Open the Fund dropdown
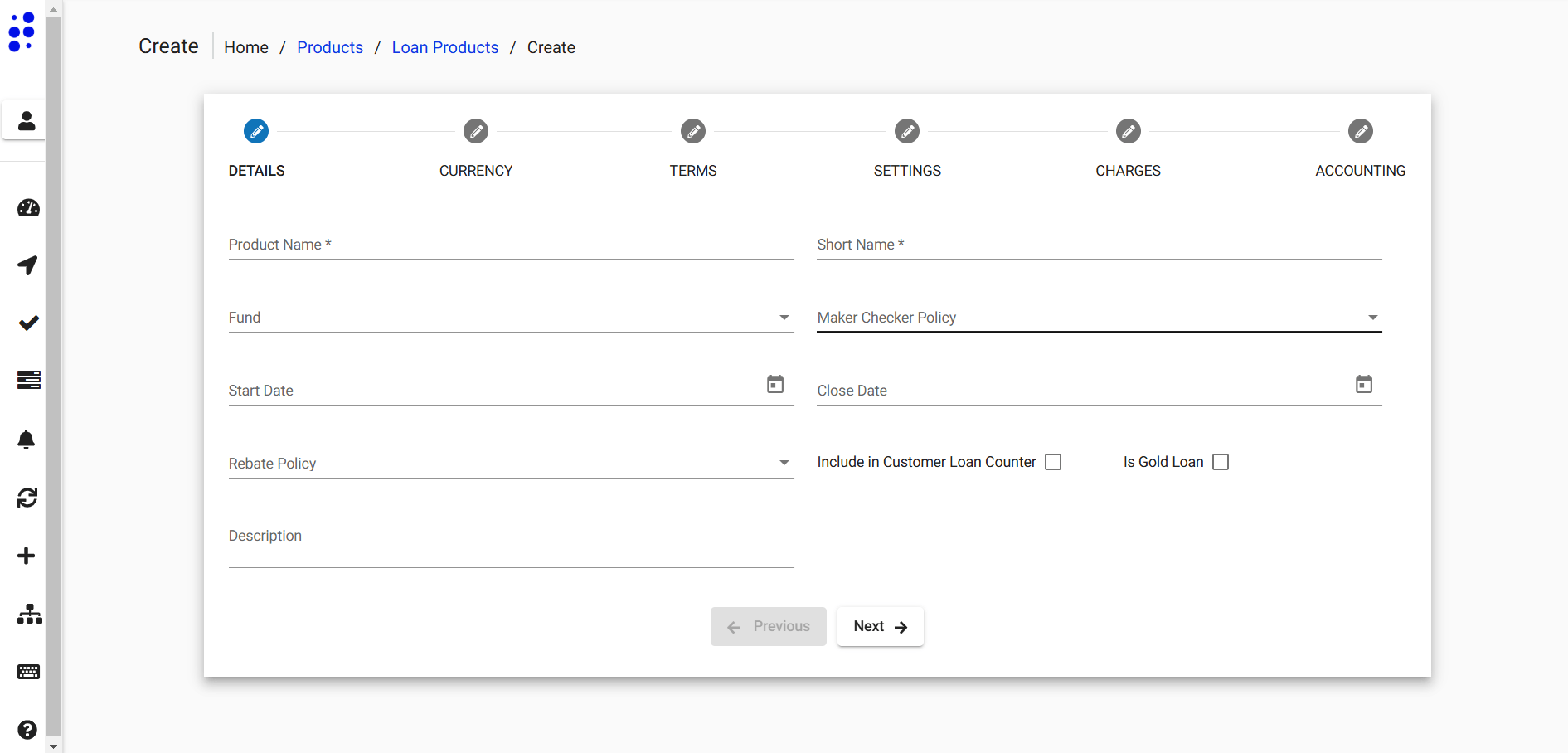 [783, 317]
